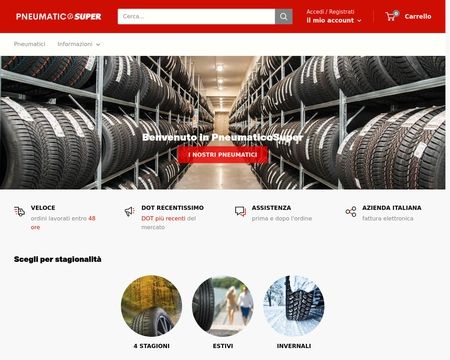
Task: Click the ESTIVI label
Action: [x=223, y=346]
